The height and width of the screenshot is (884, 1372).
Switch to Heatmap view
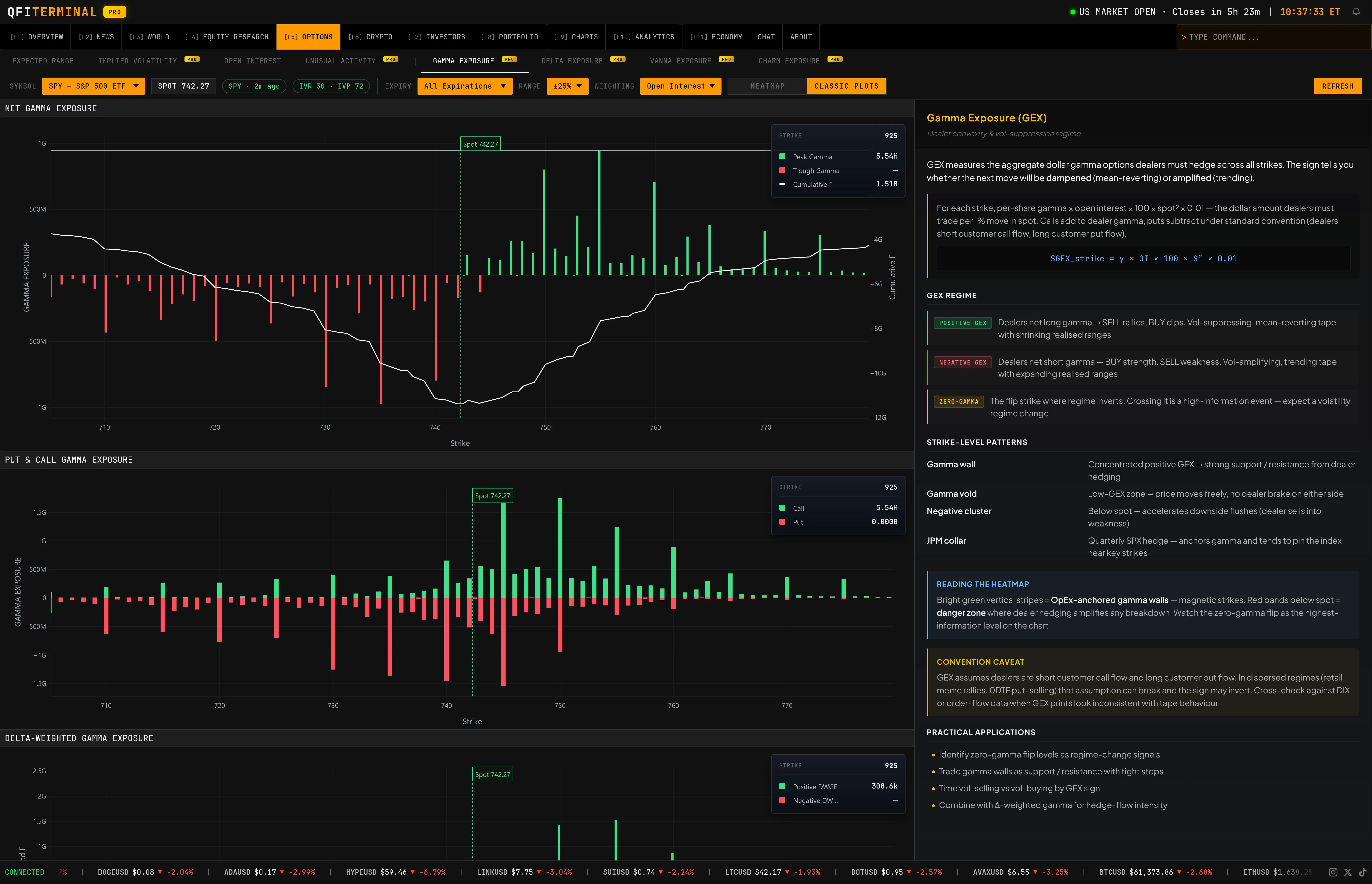(x=767, y=86)
